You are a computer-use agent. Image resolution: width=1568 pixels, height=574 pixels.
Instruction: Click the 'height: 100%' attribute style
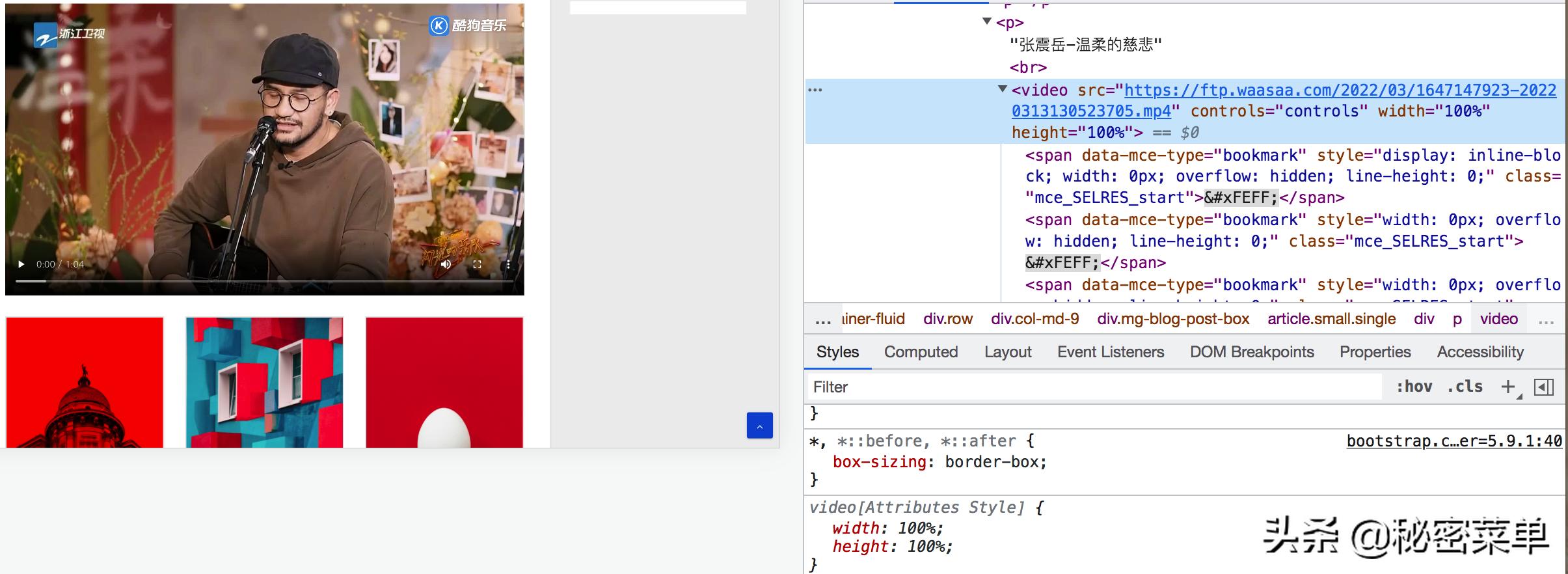(892, 547)
